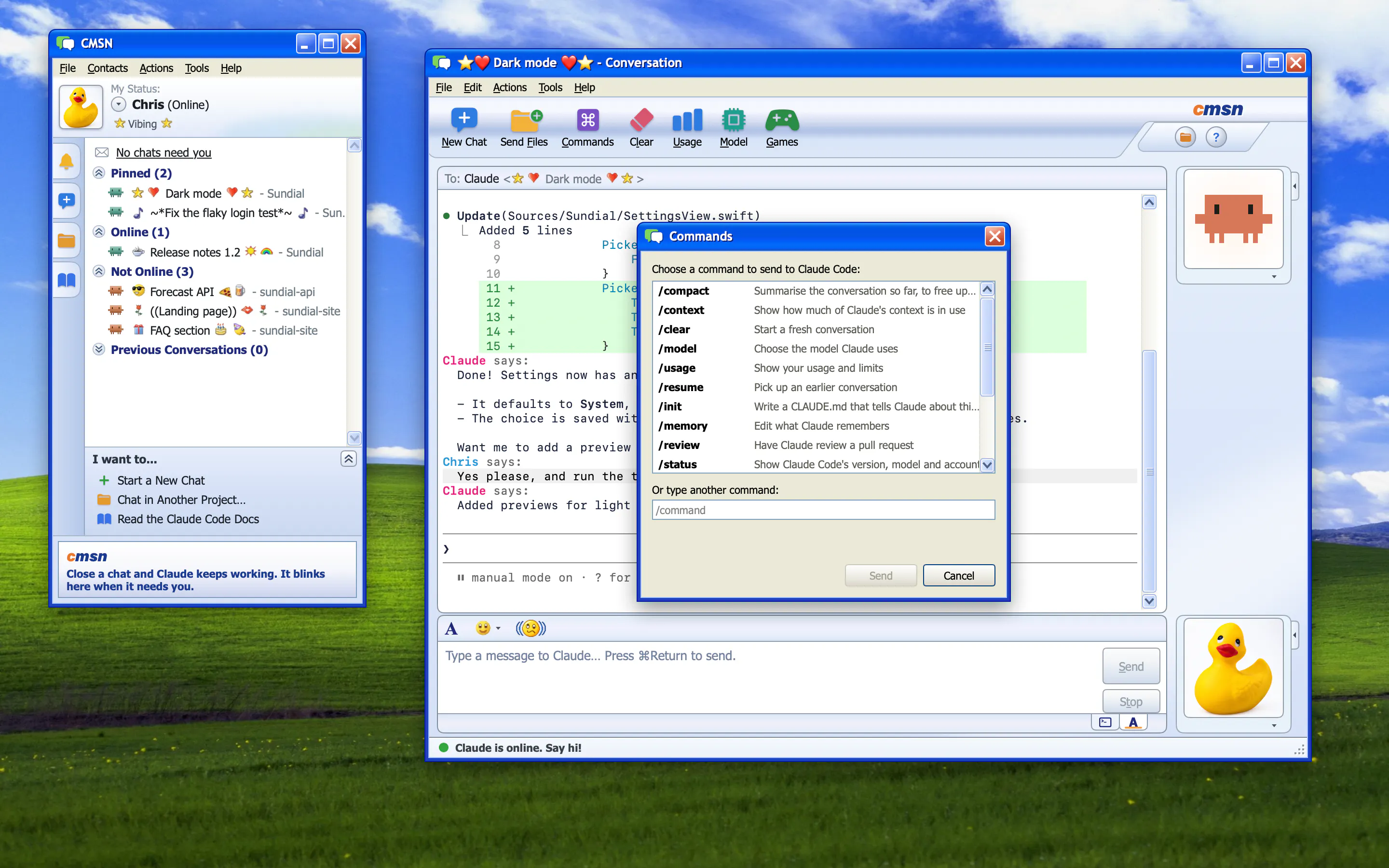Viewport: 1389px width, 868px height.
Task: Expand Previous Conversations (0) group
Action: coord(99,349)
